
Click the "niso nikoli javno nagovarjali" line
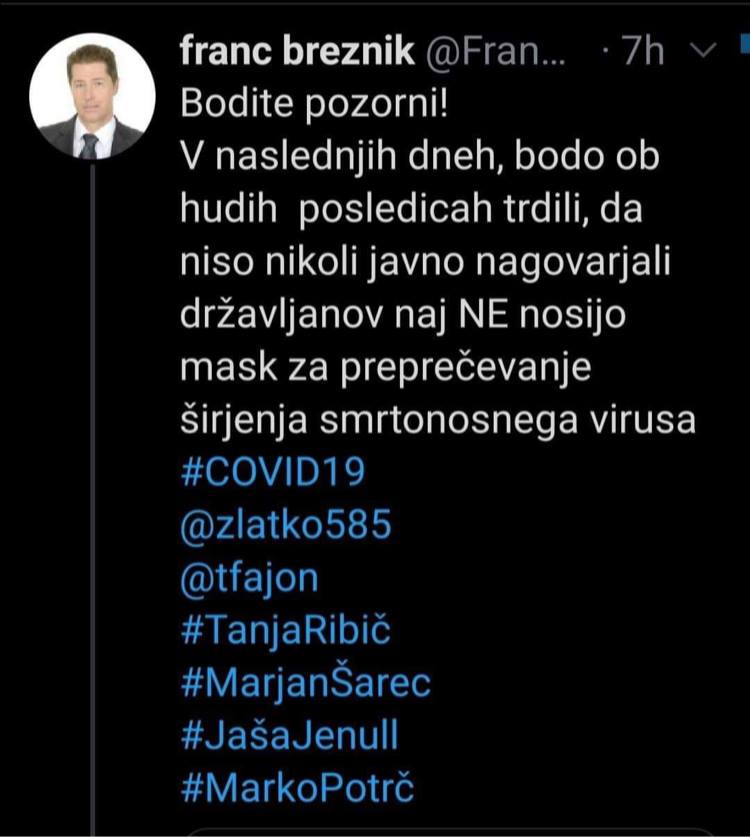point(425,263)
